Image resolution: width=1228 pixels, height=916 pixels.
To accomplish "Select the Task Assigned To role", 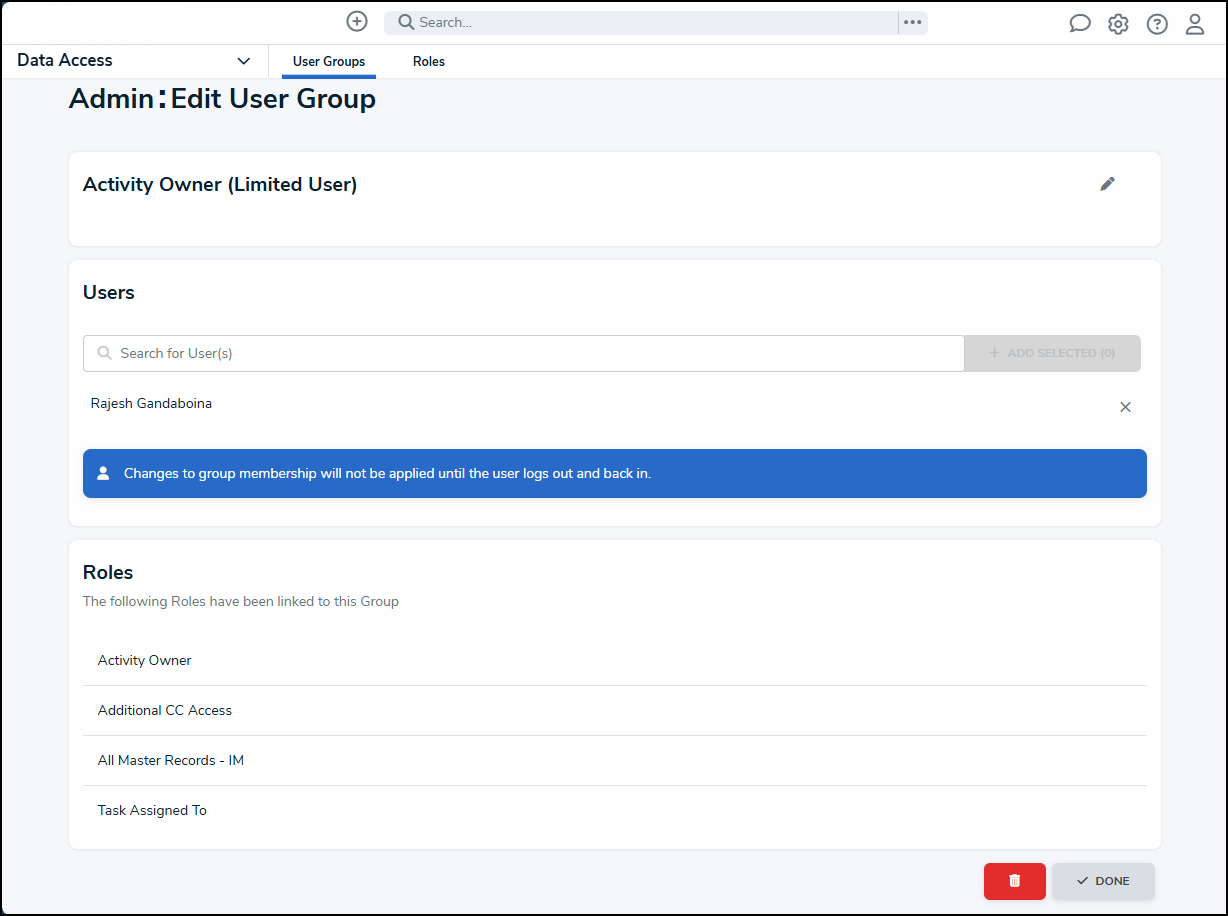I will point(614,810).
